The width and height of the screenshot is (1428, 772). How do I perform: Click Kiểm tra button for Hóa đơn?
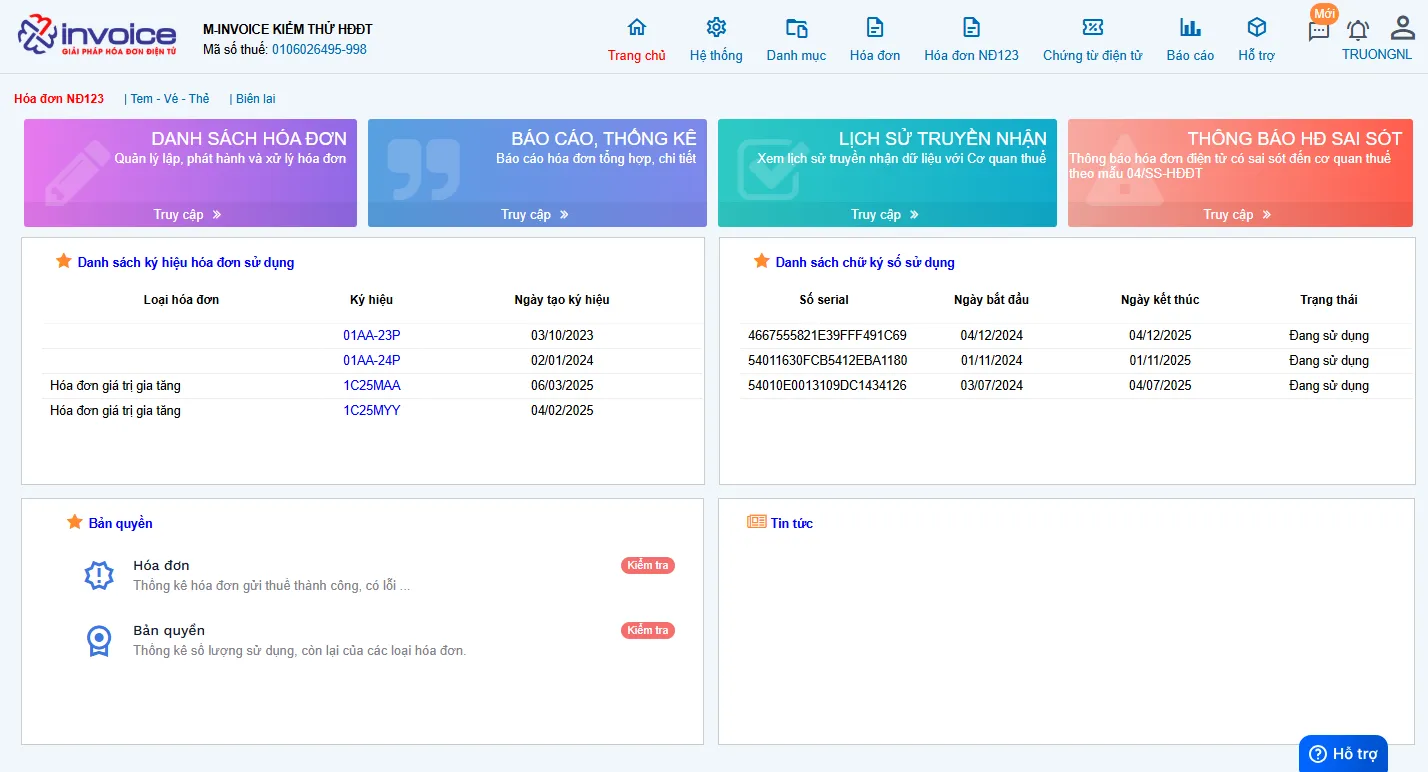pyautogui.click(x=648, y=566)
